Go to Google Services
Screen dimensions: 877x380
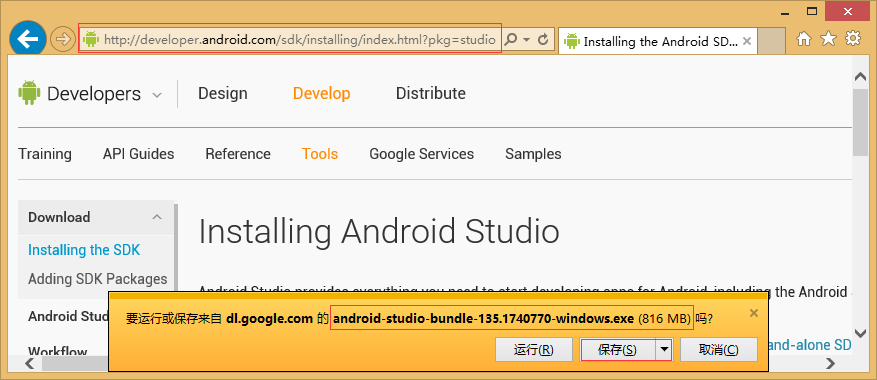[422, 154]
